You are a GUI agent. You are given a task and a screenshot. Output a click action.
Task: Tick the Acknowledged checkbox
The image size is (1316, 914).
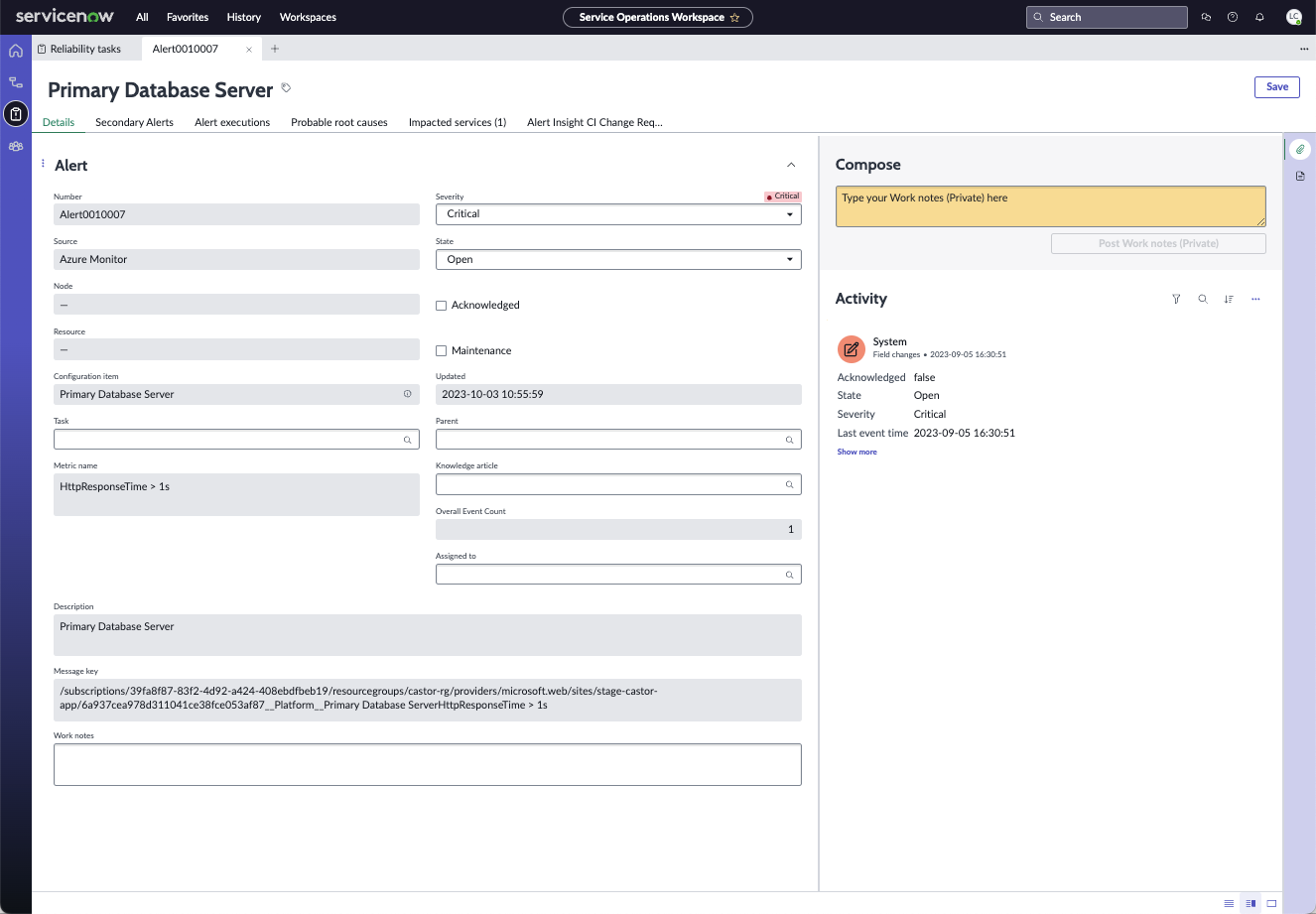[x=442, y=306]
